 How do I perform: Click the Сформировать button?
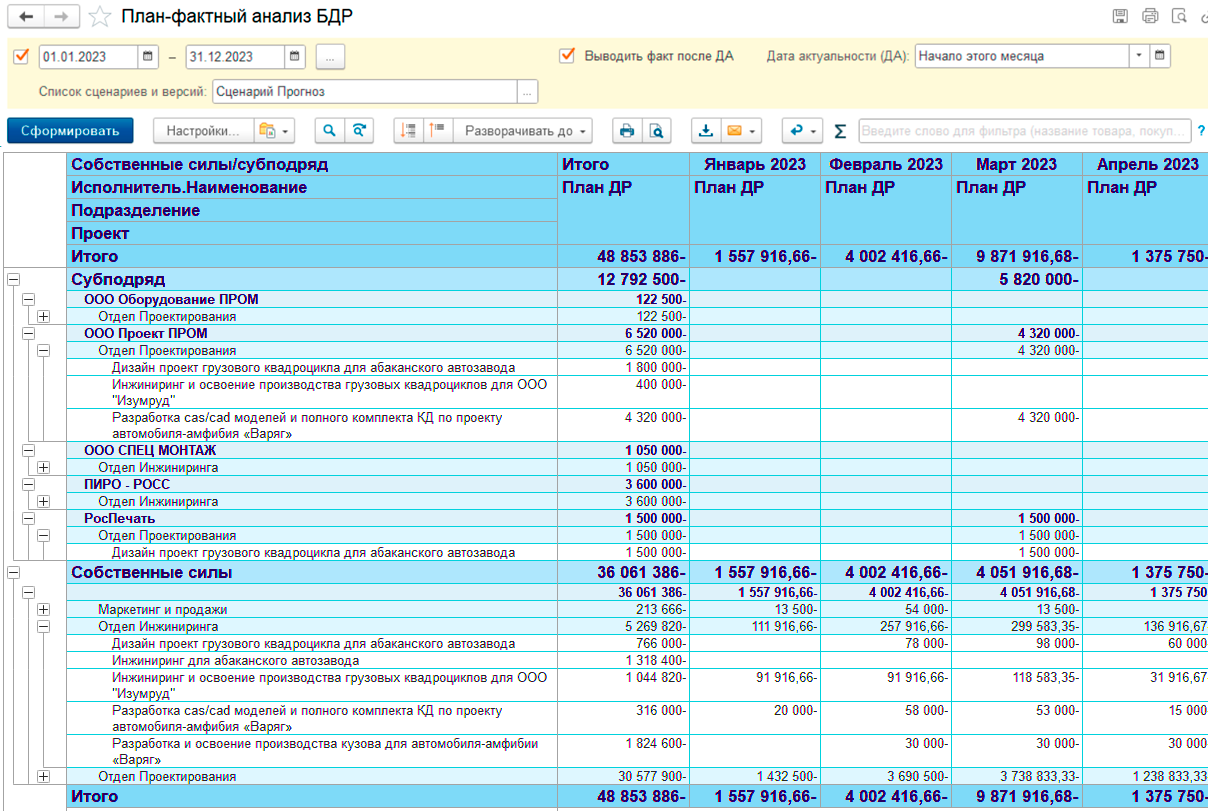[69, 131]
